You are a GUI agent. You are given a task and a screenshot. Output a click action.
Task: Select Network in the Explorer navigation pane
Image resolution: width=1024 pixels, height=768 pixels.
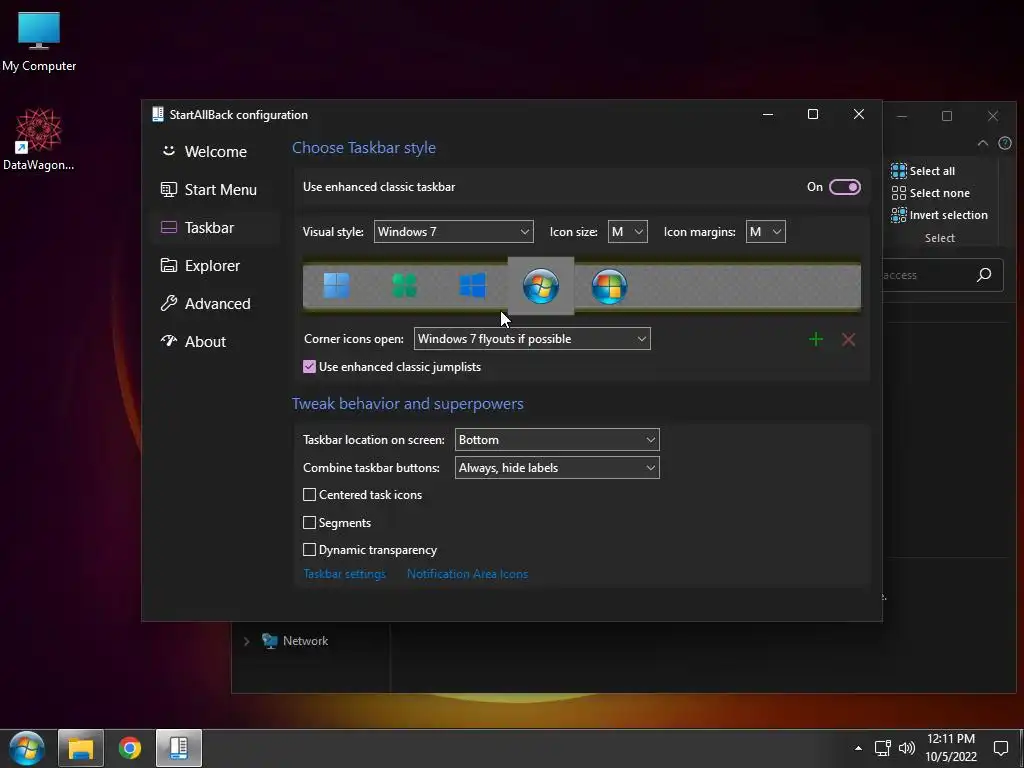pyautogui.click(x=295, y=641)
